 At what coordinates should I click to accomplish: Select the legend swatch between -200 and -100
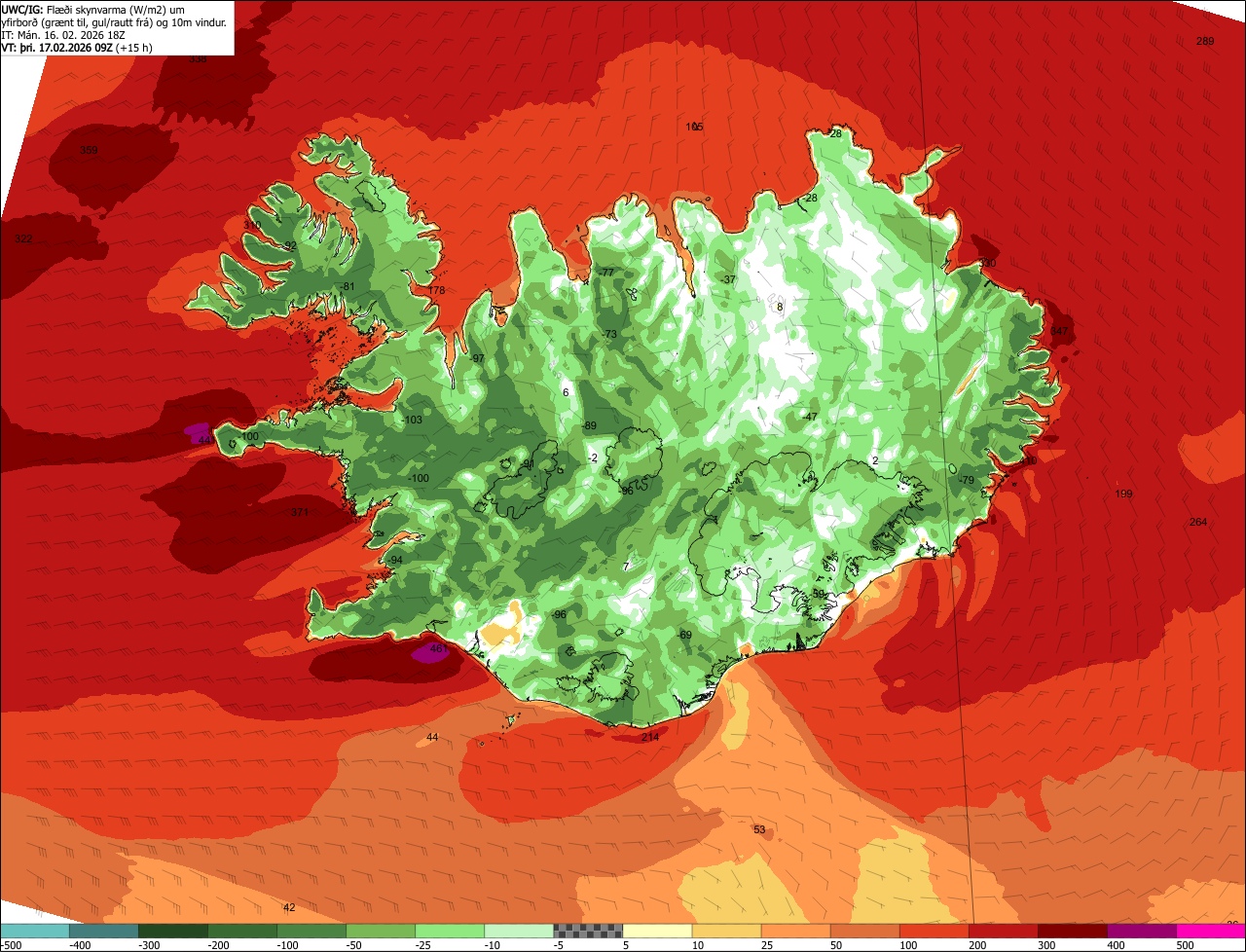pyautogui.click(x=241, y=931)
